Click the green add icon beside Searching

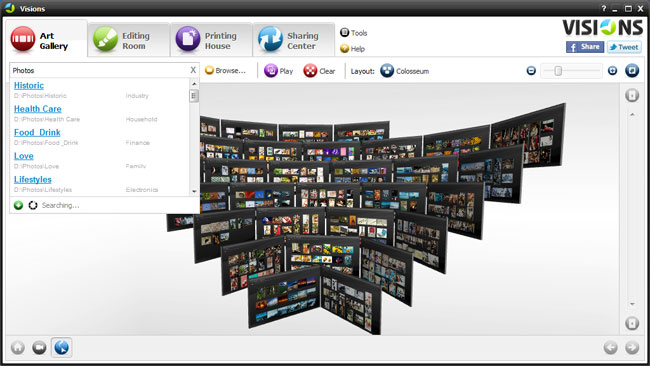coord(18,205)
